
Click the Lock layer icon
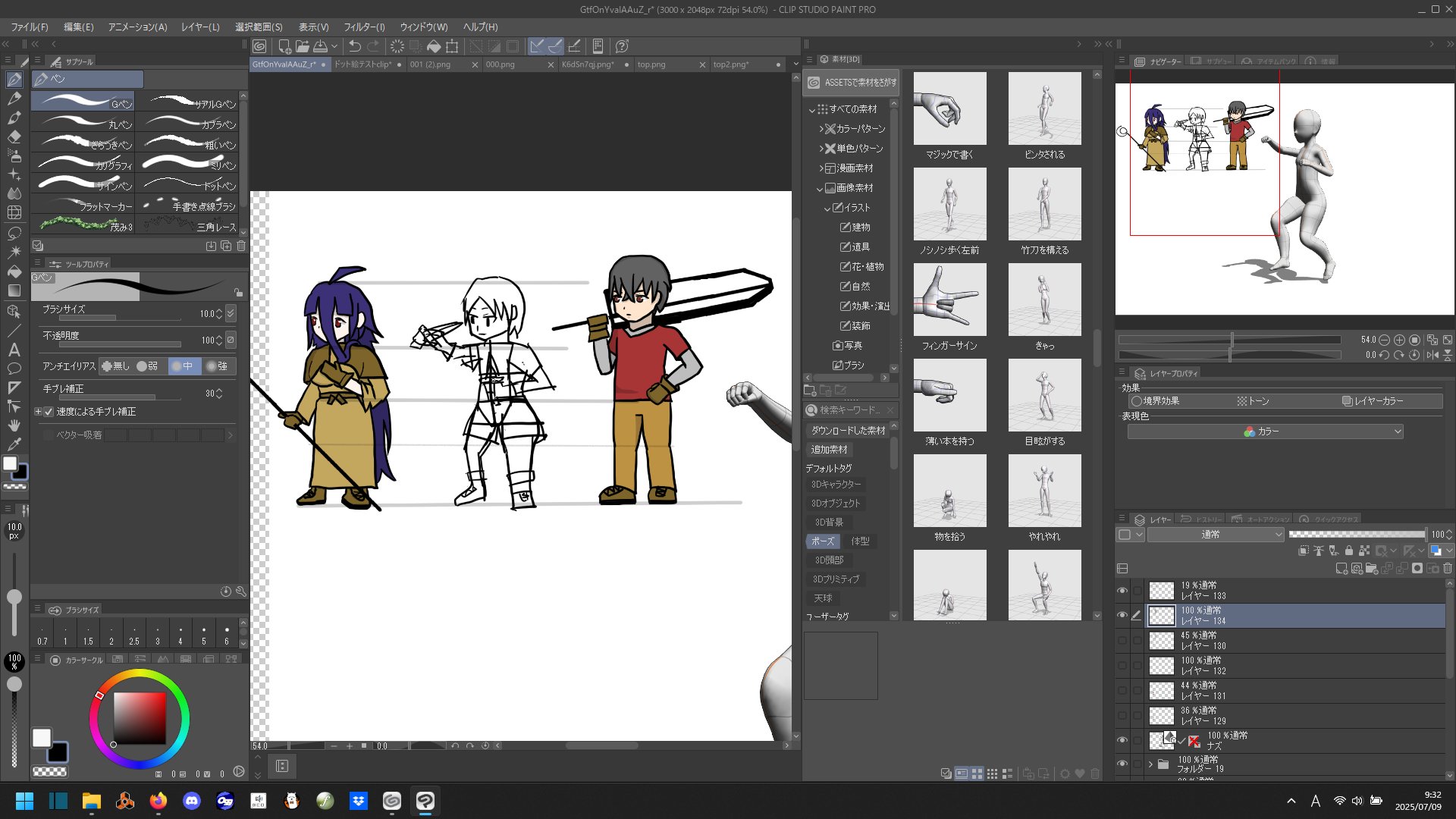(x=1348, y=551)
